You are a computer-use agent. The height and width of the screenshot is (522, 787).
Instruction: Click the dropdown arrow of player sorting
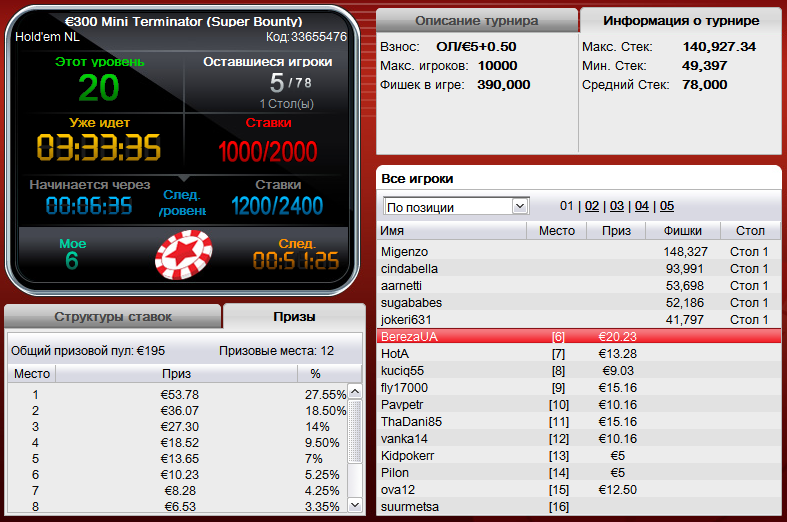click(x=520, y=206)
